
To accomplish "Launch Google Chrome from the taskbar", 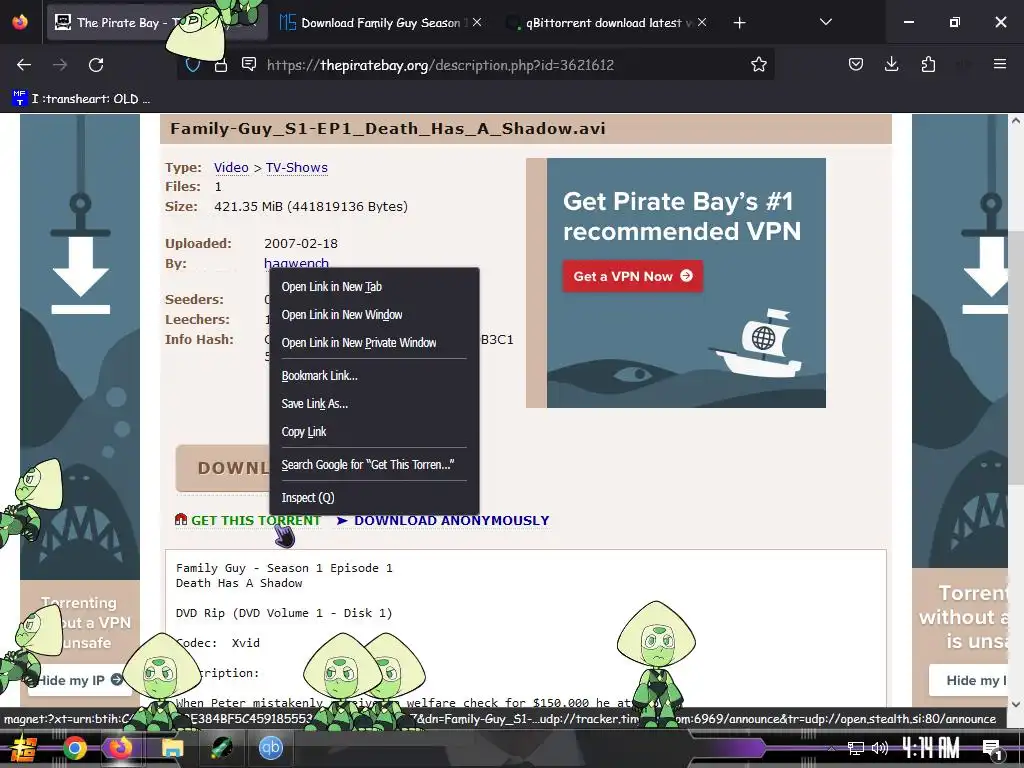I will coord(74,748).
